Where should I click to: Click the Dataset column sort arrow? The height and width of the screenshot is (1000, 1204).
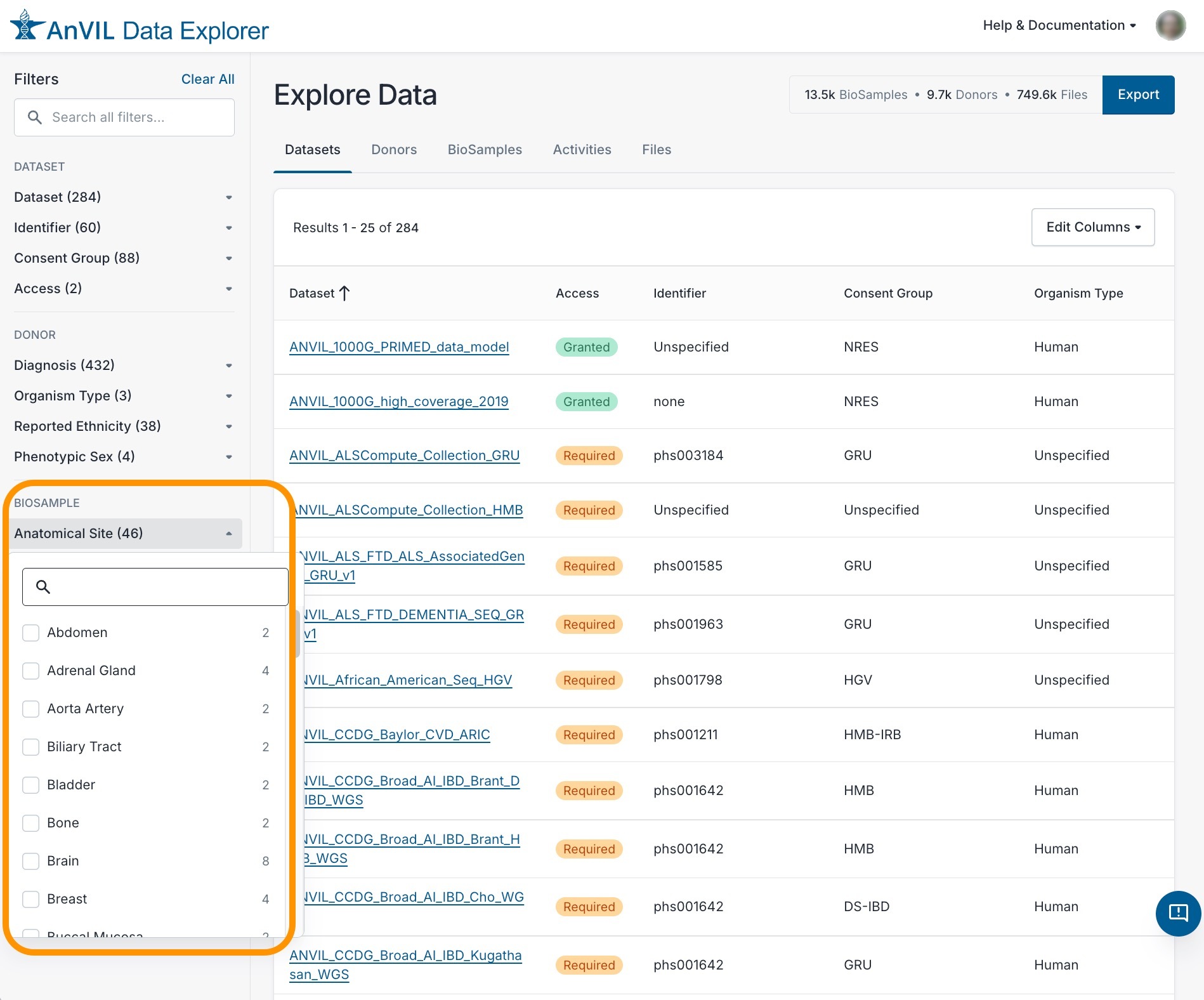[x=344, y=293]
